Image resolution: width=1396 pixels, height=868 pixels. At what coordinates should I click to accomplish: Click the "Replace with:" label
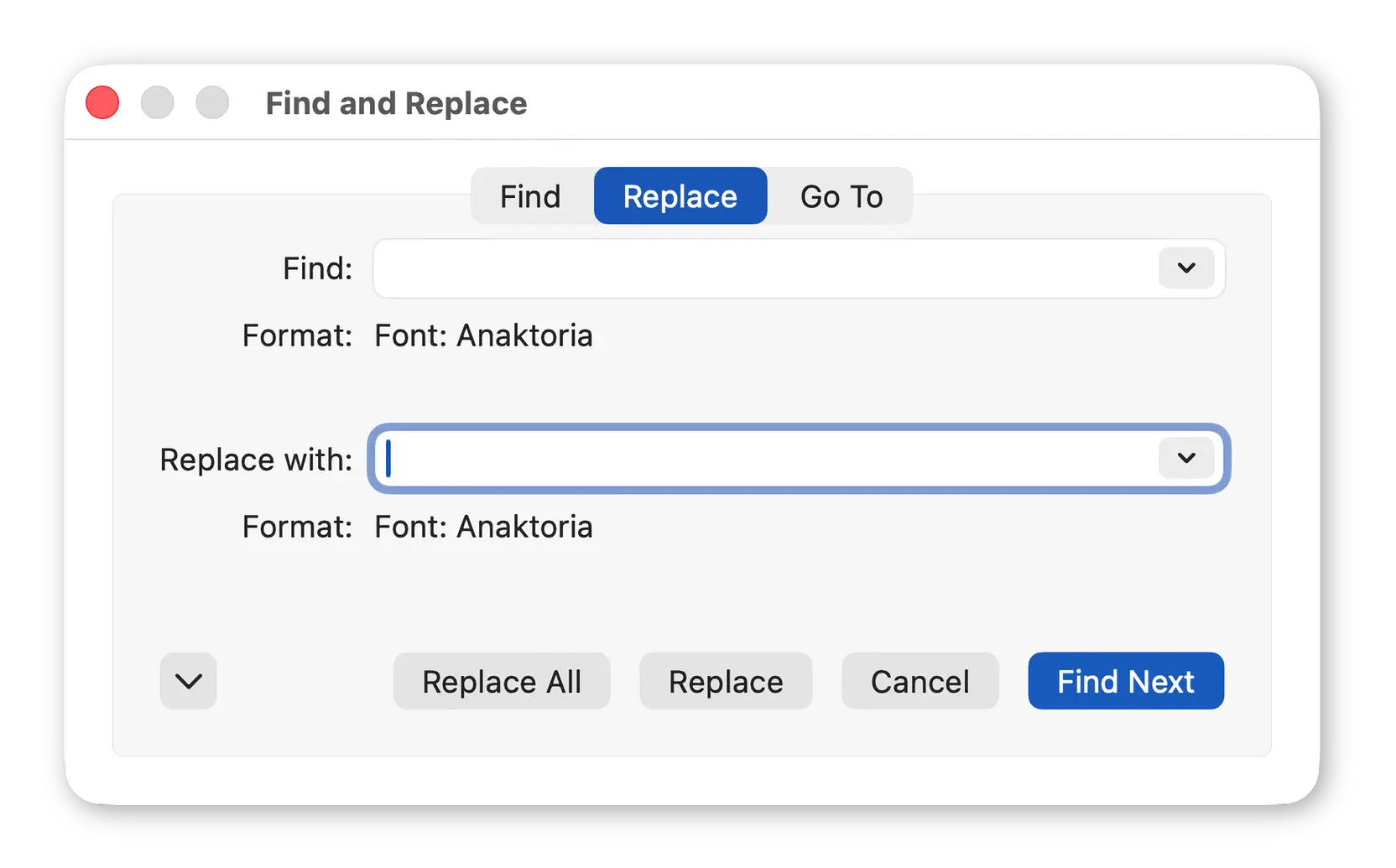(256, 460)
